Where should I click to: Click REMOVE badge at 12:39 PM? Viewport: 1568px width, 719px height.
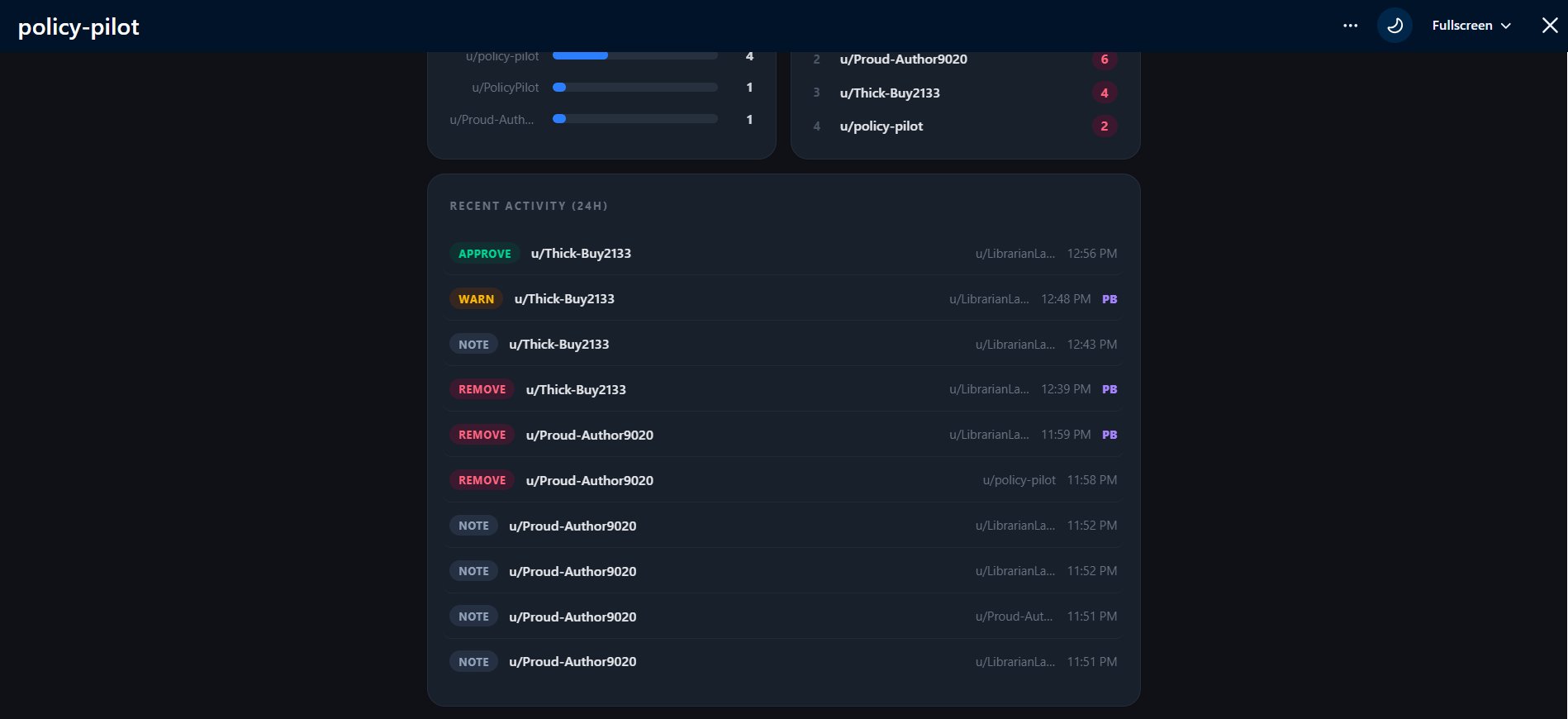point(482,389)
